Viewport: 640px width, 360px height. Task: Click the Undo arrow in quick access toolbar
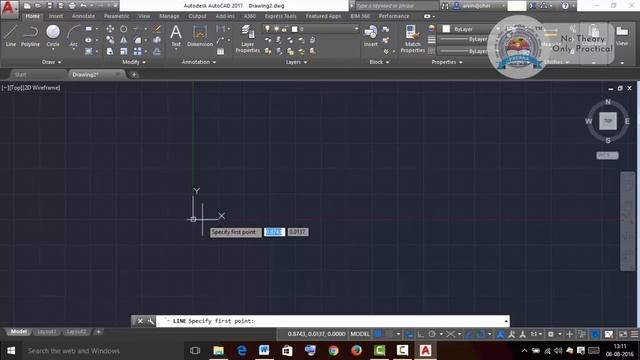(x=83, y=6)
